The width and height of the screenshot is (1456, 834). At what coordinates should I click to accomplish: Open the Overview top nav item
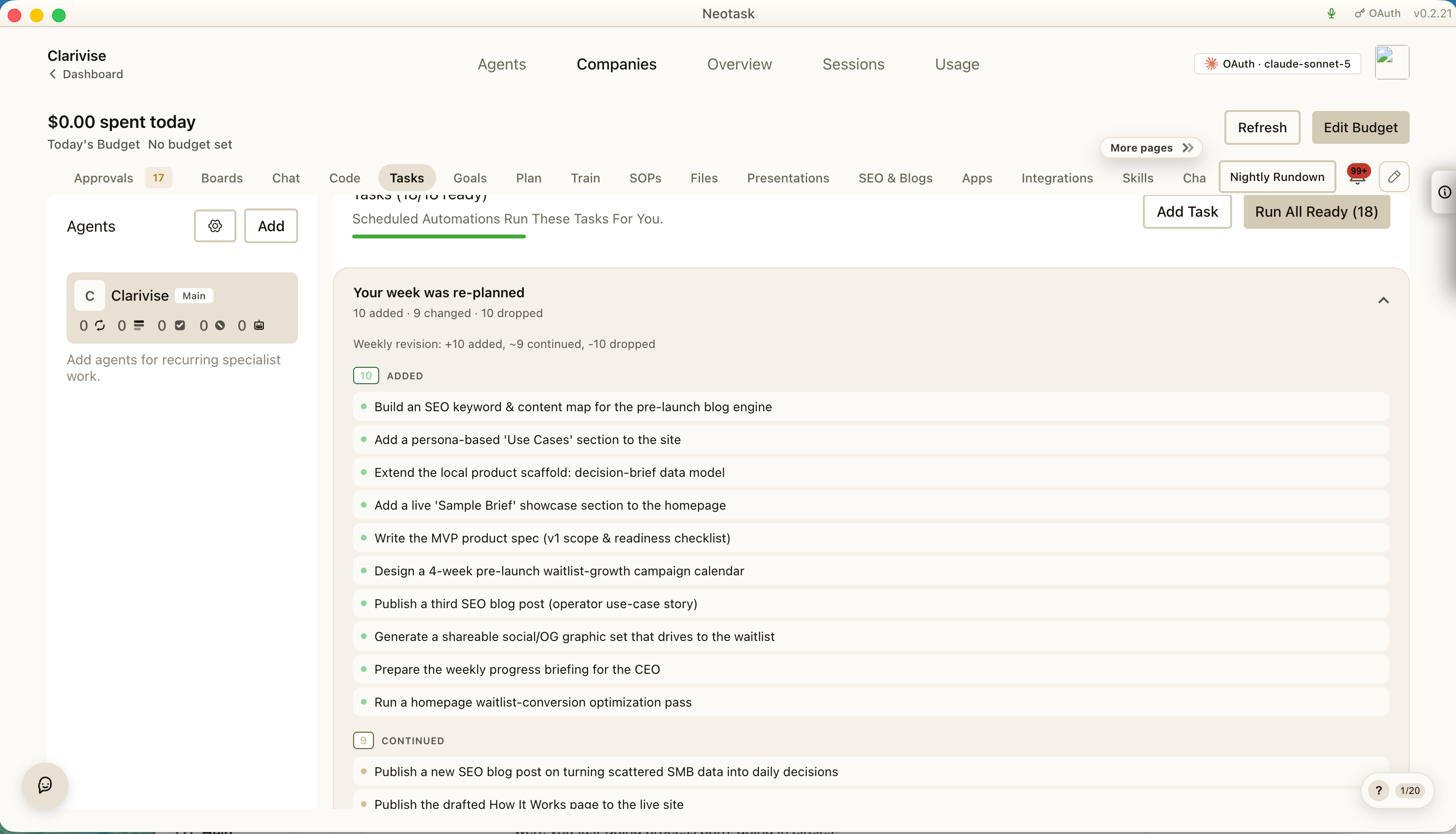(x=739, y=64)
